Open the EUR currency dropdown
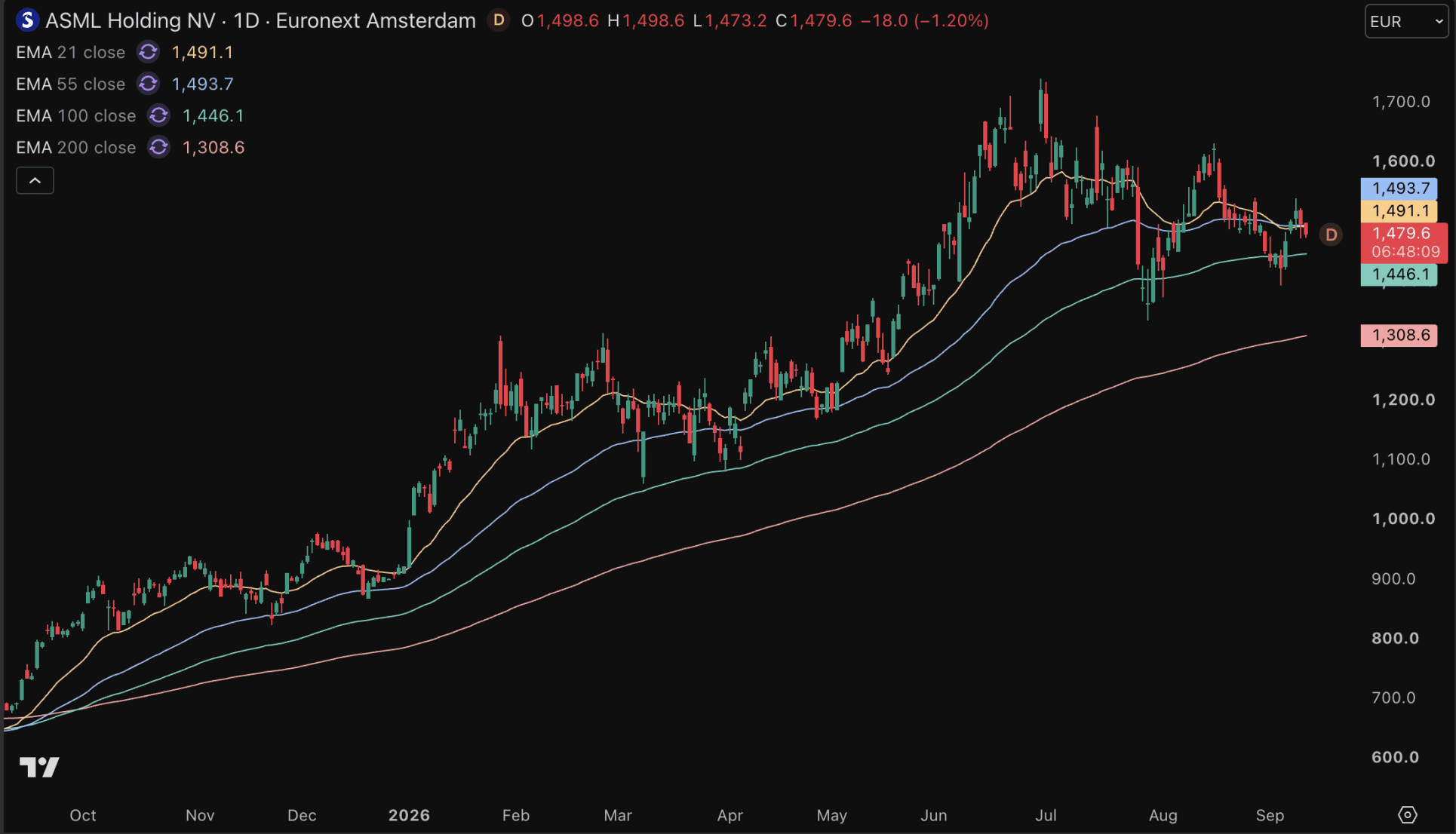Image resolution: width=1456 pixels, height=834 pixels. (1406, 21)
